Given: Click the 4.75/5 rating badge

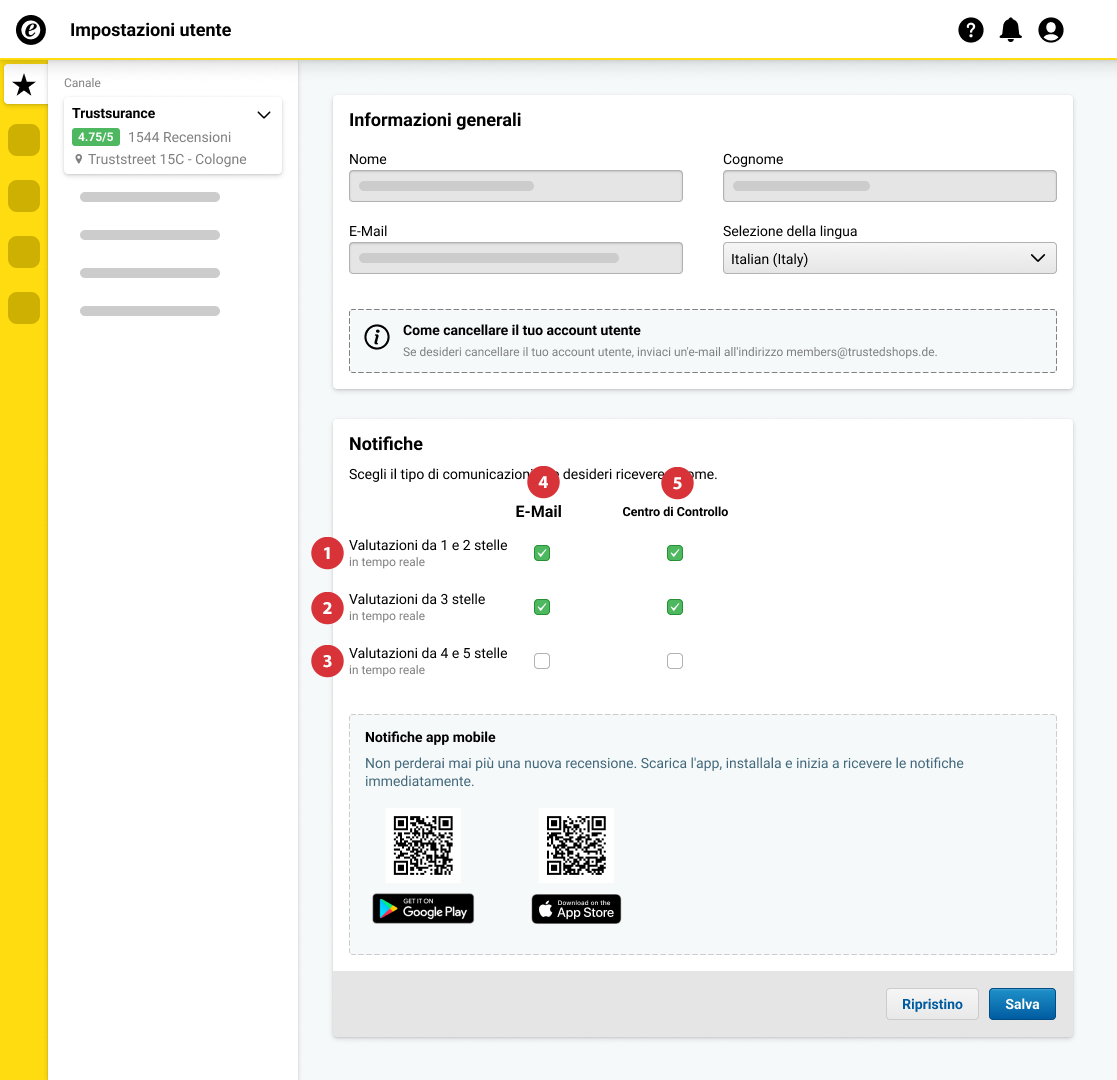Looking at the screenshot, I should (x=95, y=137).
